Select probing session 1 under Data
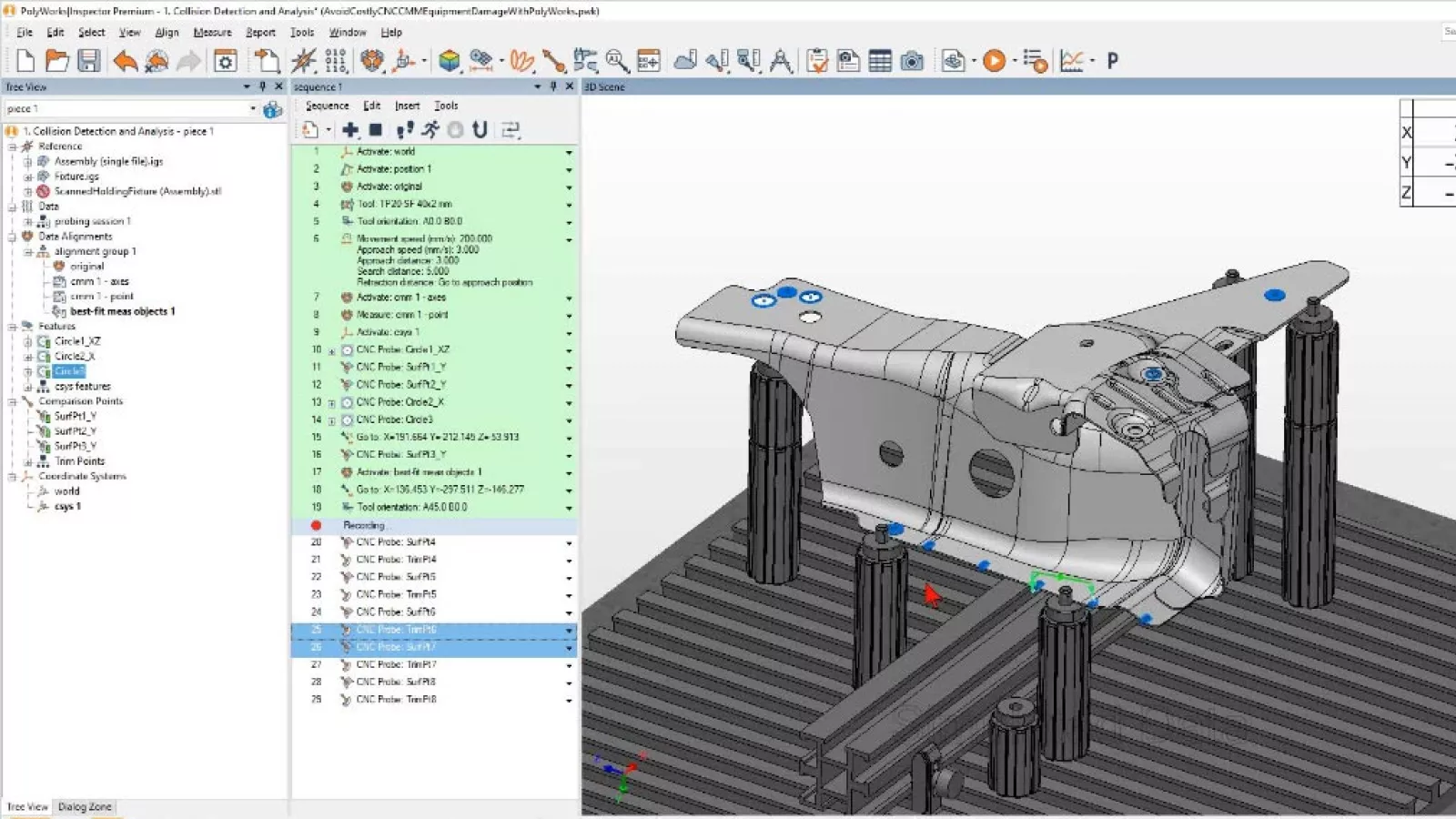This screenshot has height=819, width=1456. tap(92, 221)
